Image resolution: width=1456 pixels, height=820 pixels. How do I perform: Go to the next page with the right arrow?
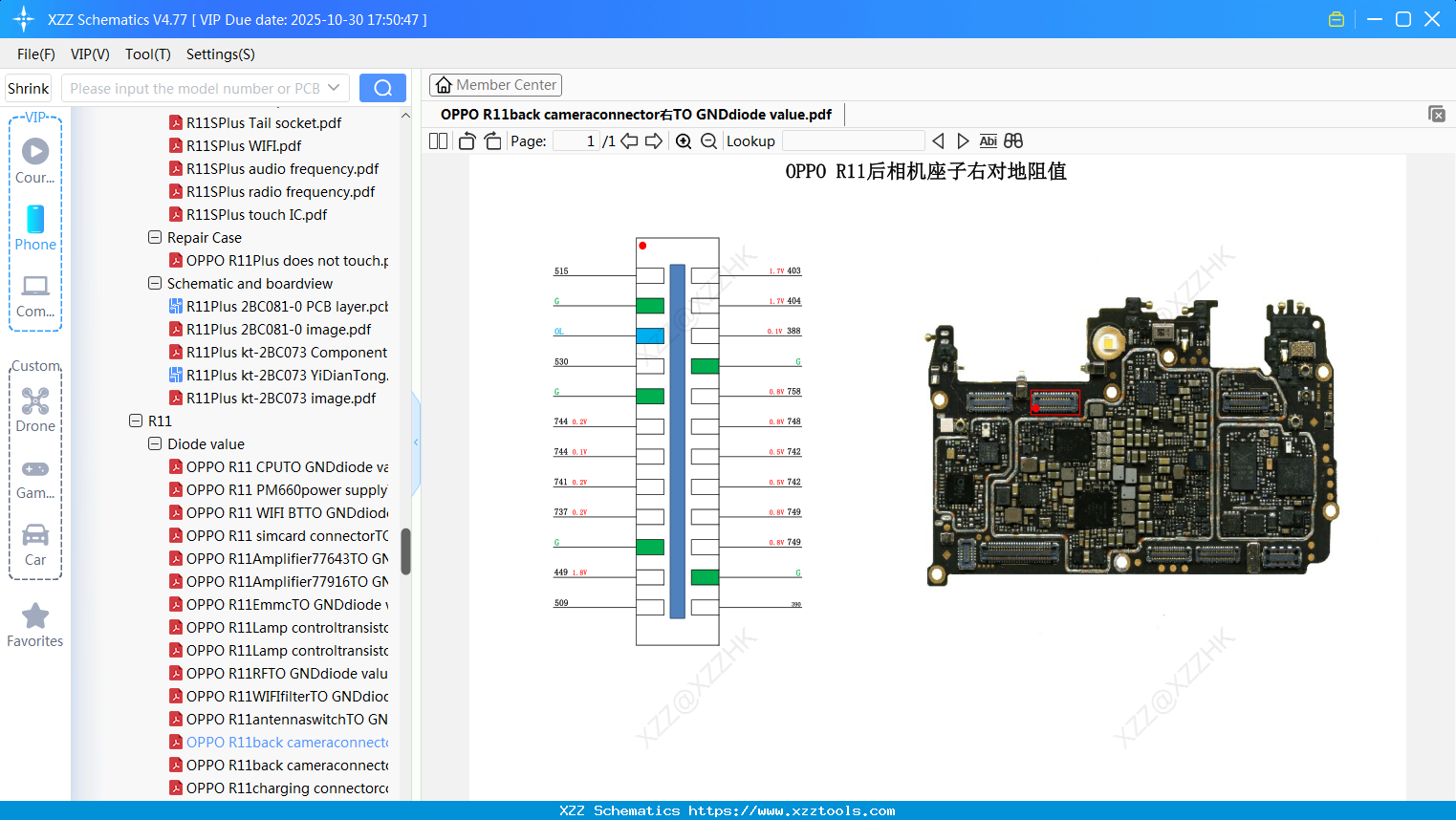(654, 141)
